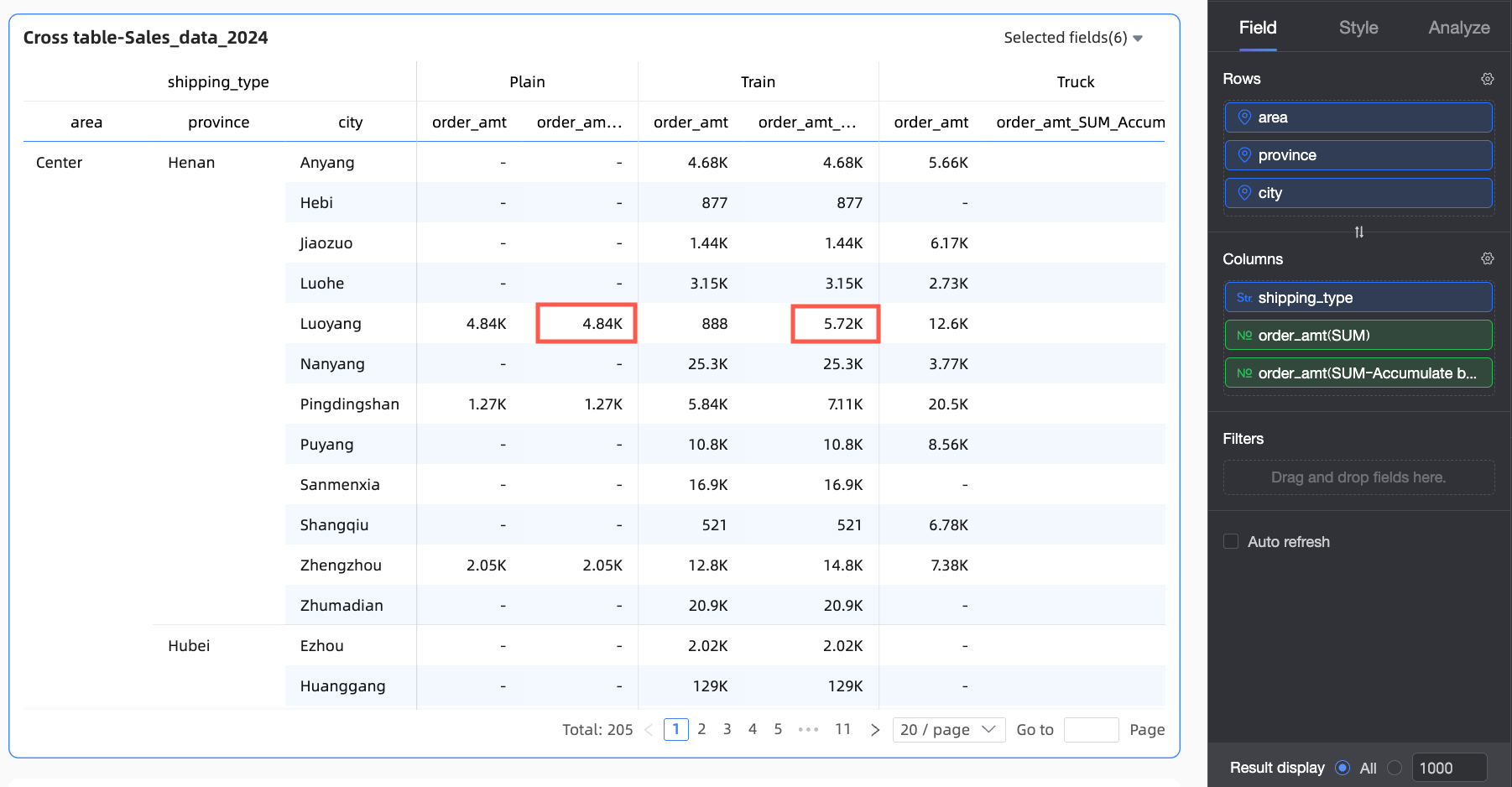This screenshot has width=1512, height=787.
Task: Jump to page 11
Action: click(842, 730)
